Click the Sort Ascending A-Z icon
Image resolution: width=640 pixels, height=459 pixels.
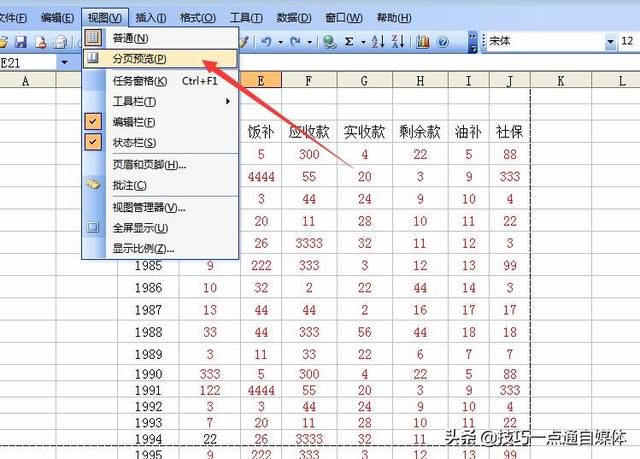click(378, 41)
